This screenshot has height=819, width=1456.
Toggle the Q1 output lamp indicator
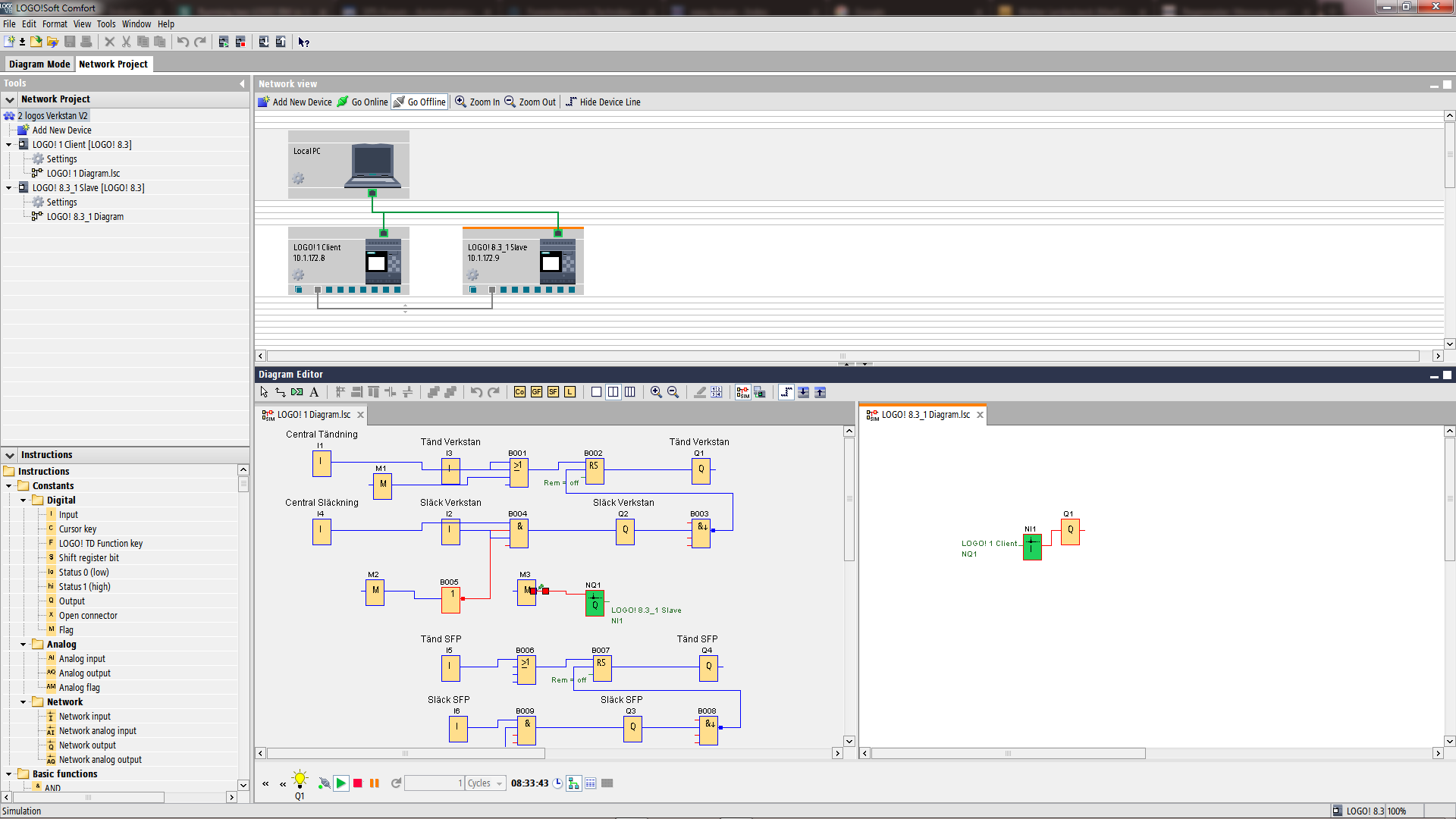(300, 780)
